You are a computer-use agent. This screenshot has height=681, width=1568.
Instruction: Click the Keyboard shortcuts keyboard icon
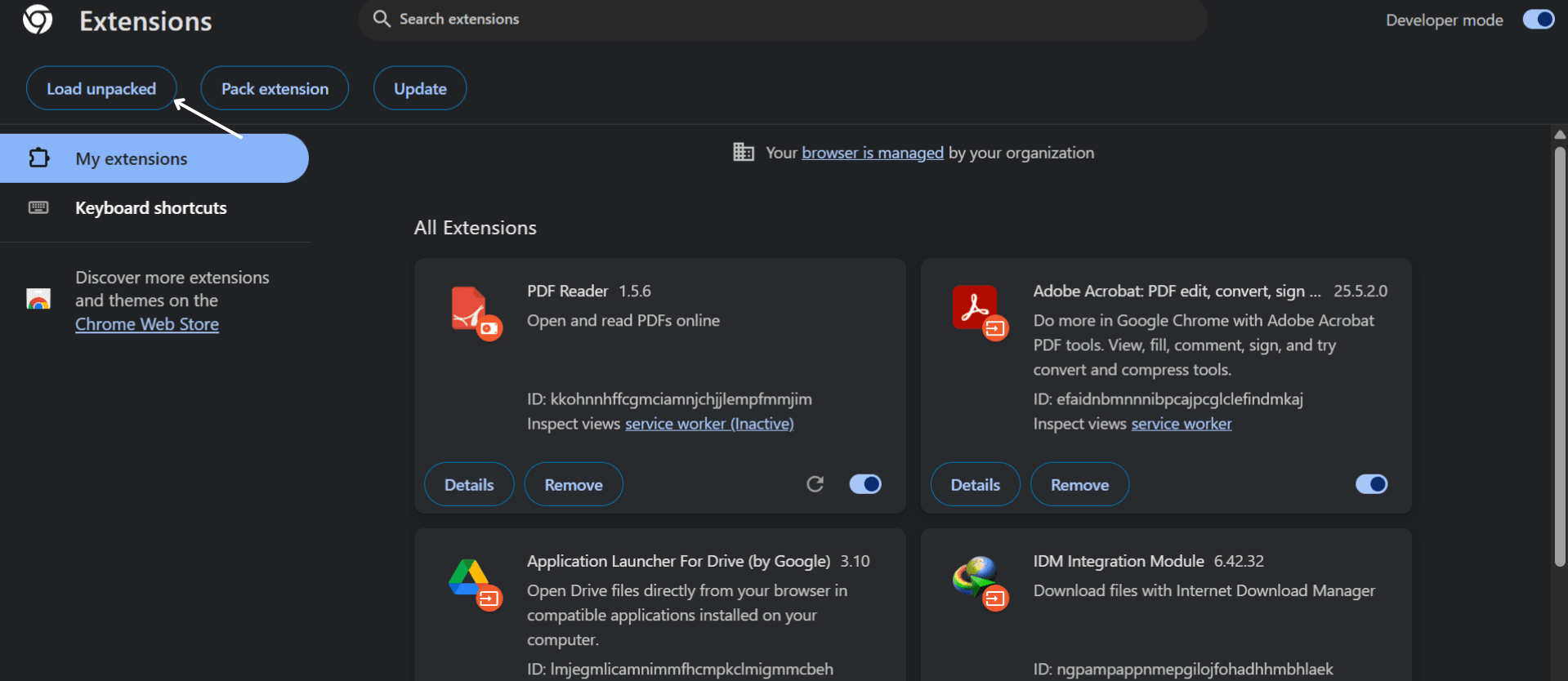pos(38,207)
